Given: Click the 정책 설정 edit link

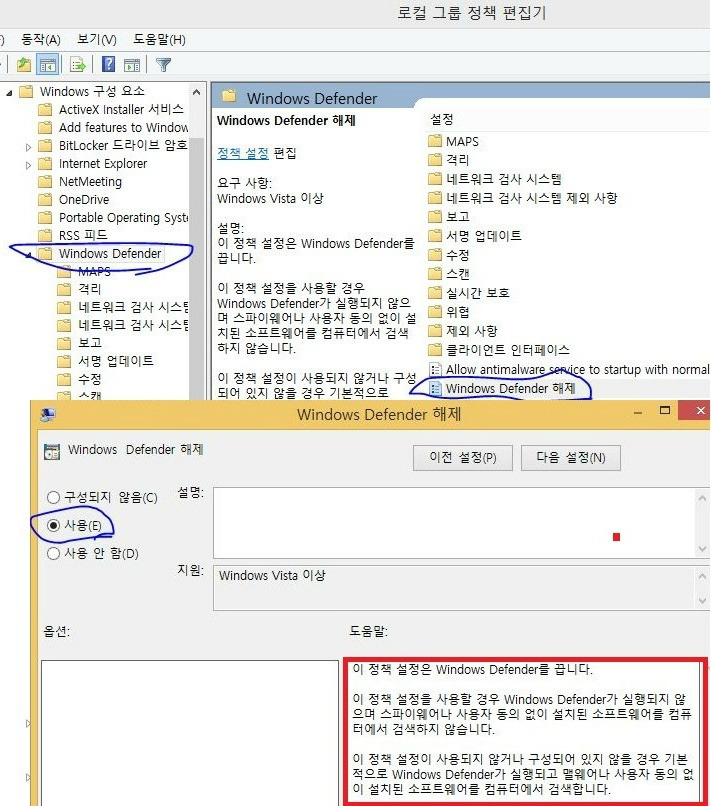Looking at the screenshot, I should (243, 153).
